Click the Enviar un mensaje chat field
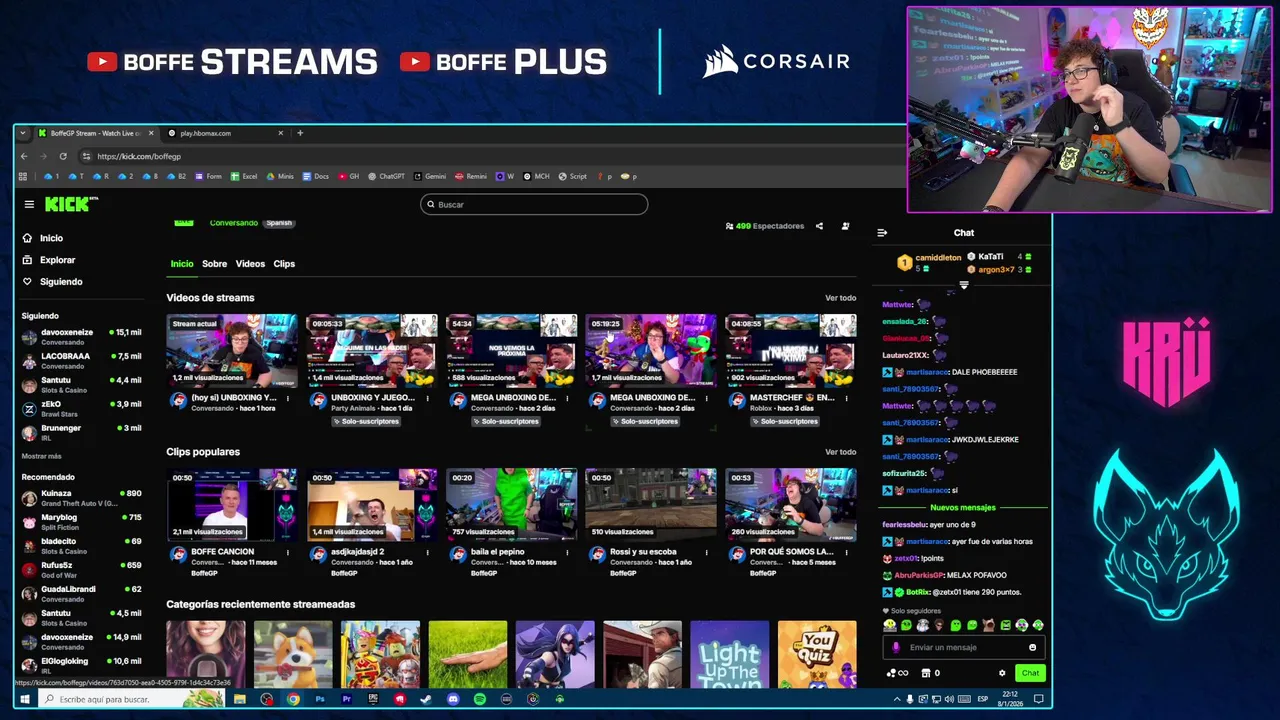This screenshot has width=1280, height=720. click(964, 647)
